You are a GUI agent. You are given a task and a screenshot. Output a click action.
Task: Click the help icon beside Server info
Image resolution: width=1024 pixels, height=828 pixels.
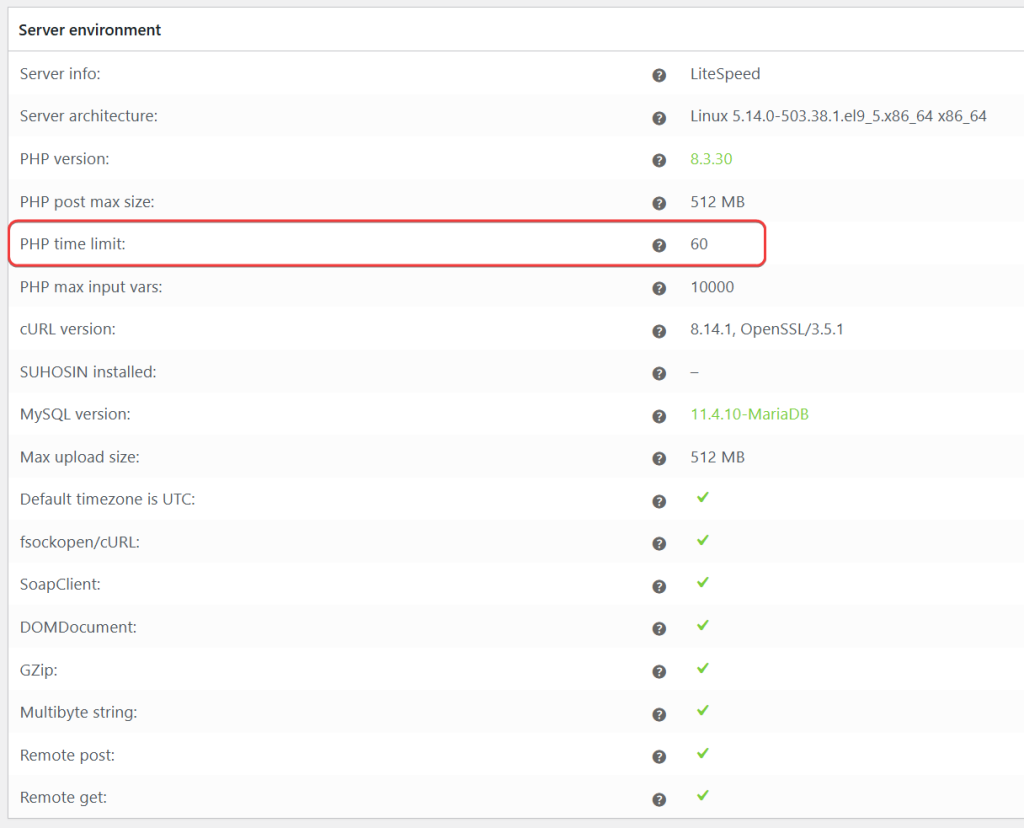pos(659,75)
